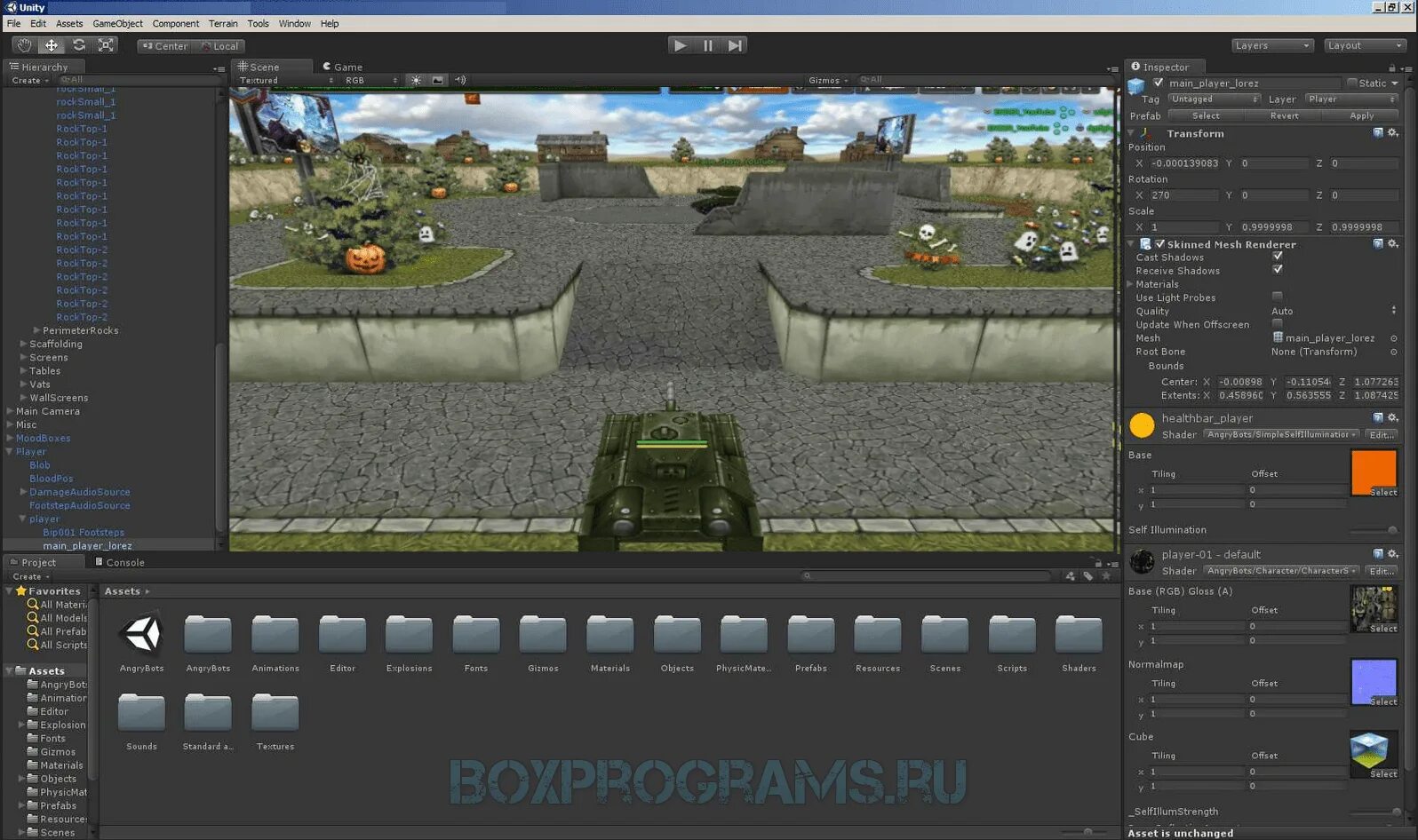Open the Component menu
This screenshot has width=1418, height=840.
[x=176, y=23]
